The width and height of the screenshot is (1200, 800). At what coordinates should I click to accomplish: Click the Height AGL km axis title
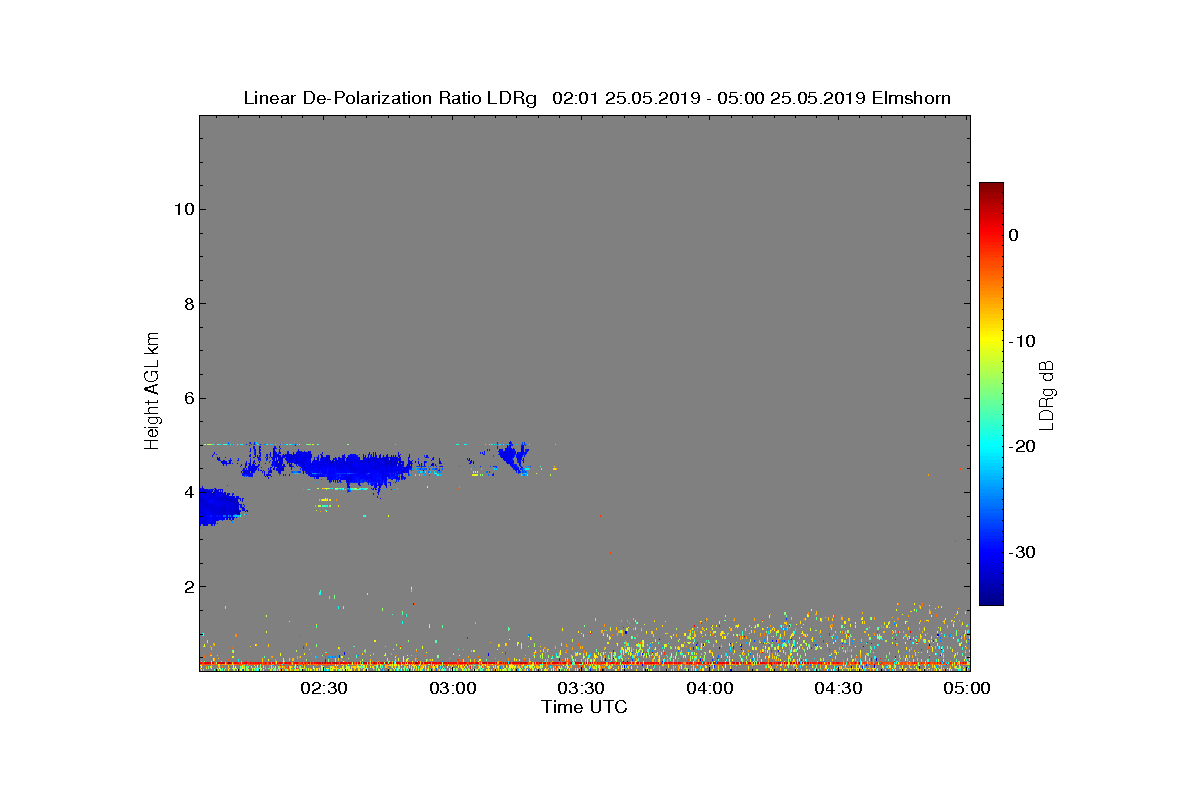coord(152,392)
